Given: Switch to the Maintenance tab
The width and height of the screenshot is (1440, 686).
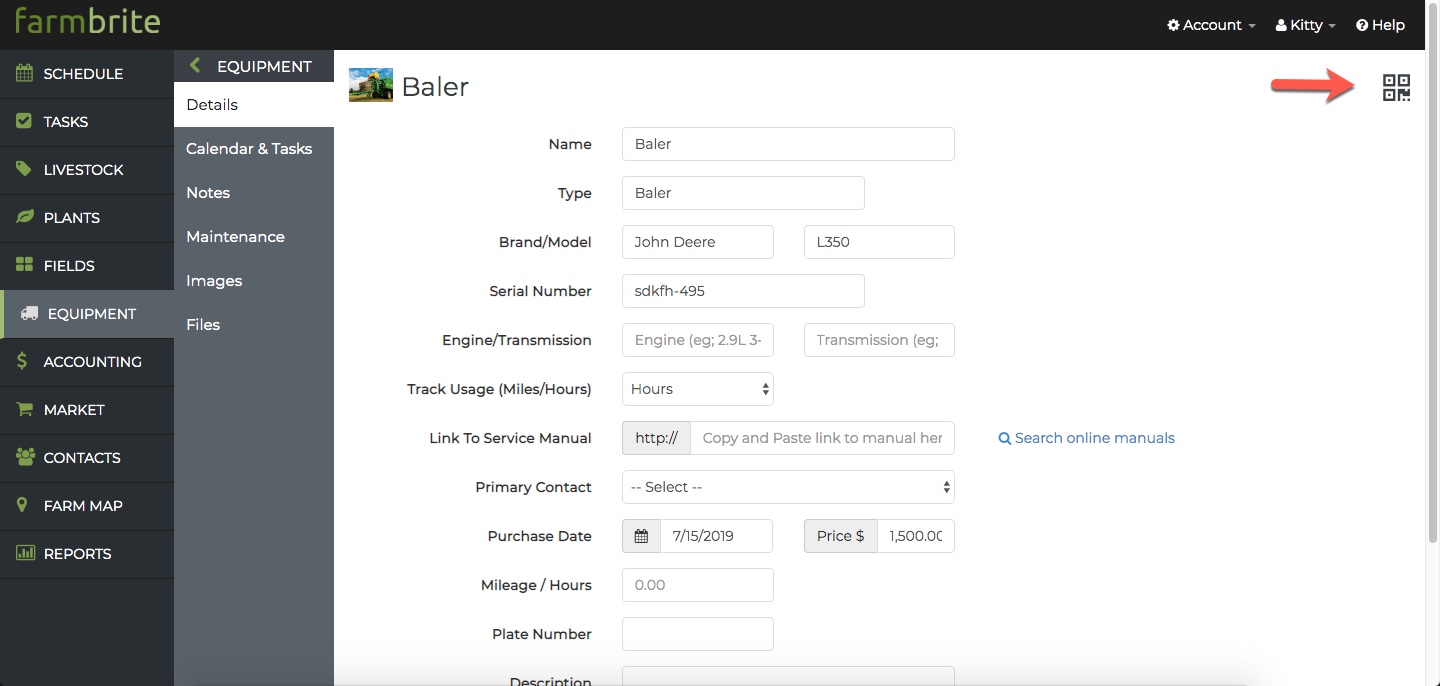Looking at the screenshot, I should point(235,237).
